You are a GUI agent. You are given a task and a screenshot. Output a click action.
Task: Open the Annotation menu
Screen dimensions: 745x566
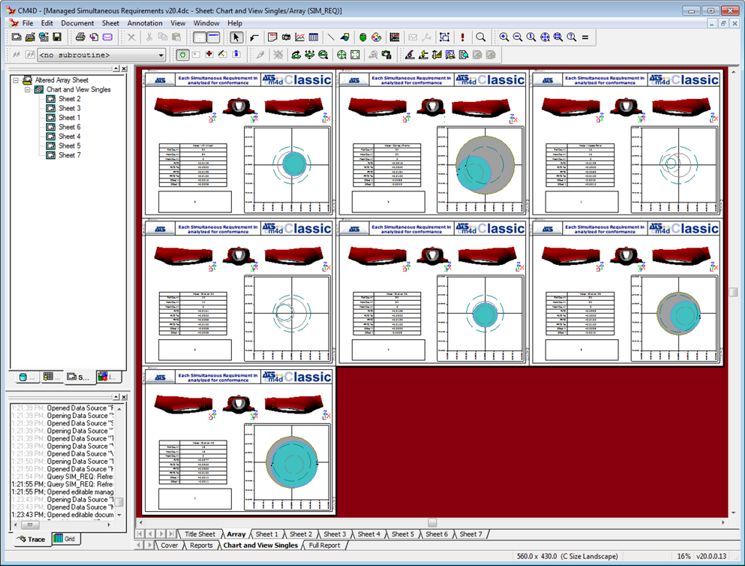[144, 23]
